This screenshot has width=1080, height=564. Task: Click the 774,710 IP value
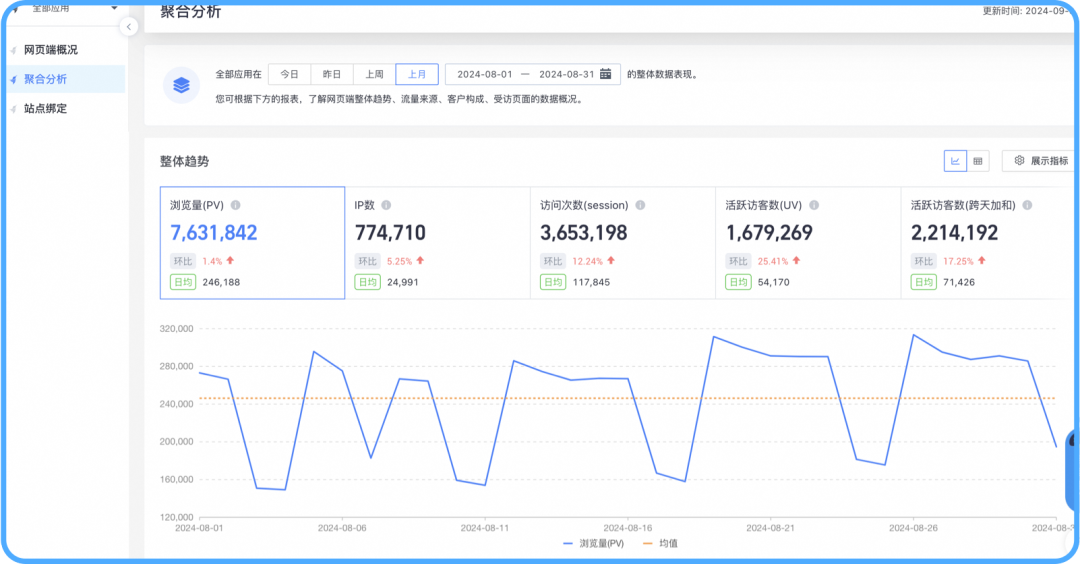tap(390, 233)
